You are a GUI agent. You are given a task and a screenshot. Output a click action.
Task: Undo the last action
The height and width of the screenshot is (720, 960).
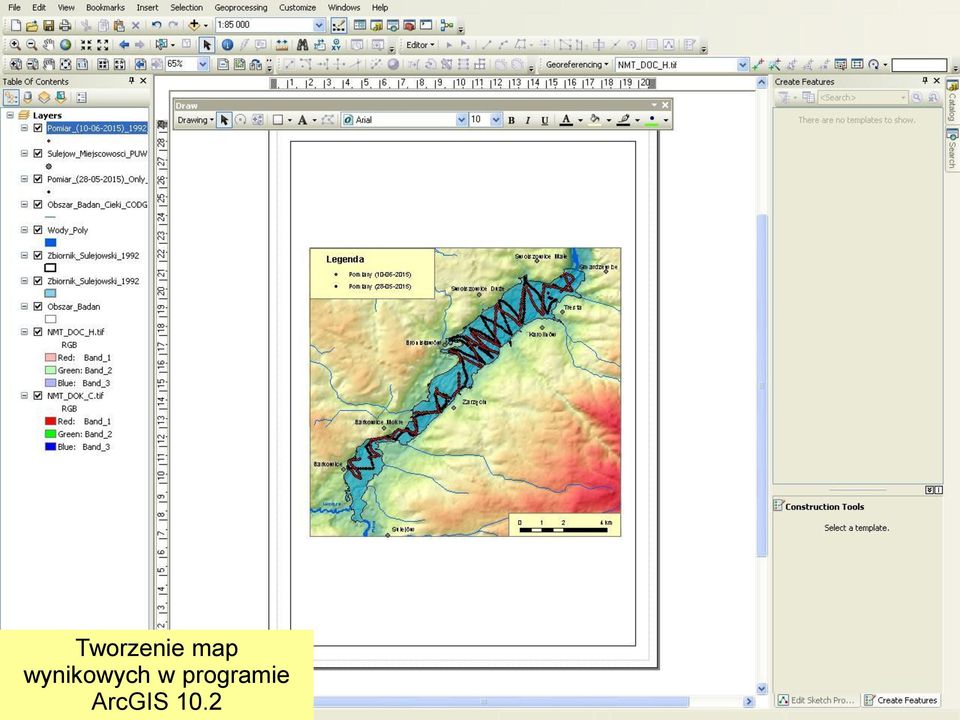pos(157,25)
